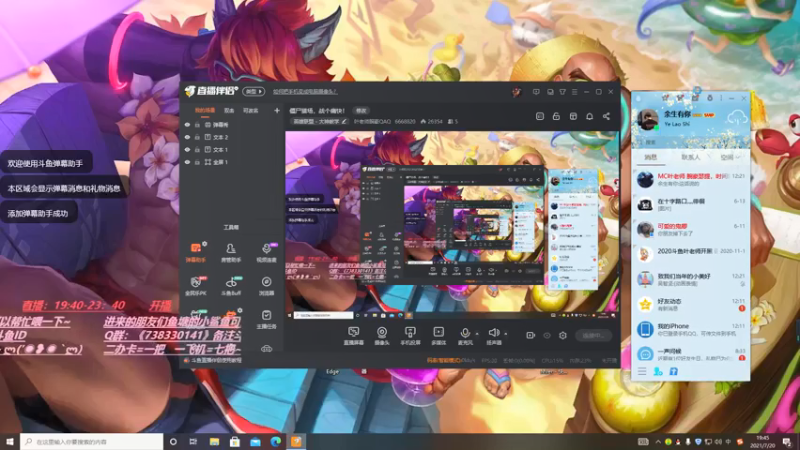Expand speaker options arrow
The image size is (800, 450).
pyautogui.click(x=506, y=334)
